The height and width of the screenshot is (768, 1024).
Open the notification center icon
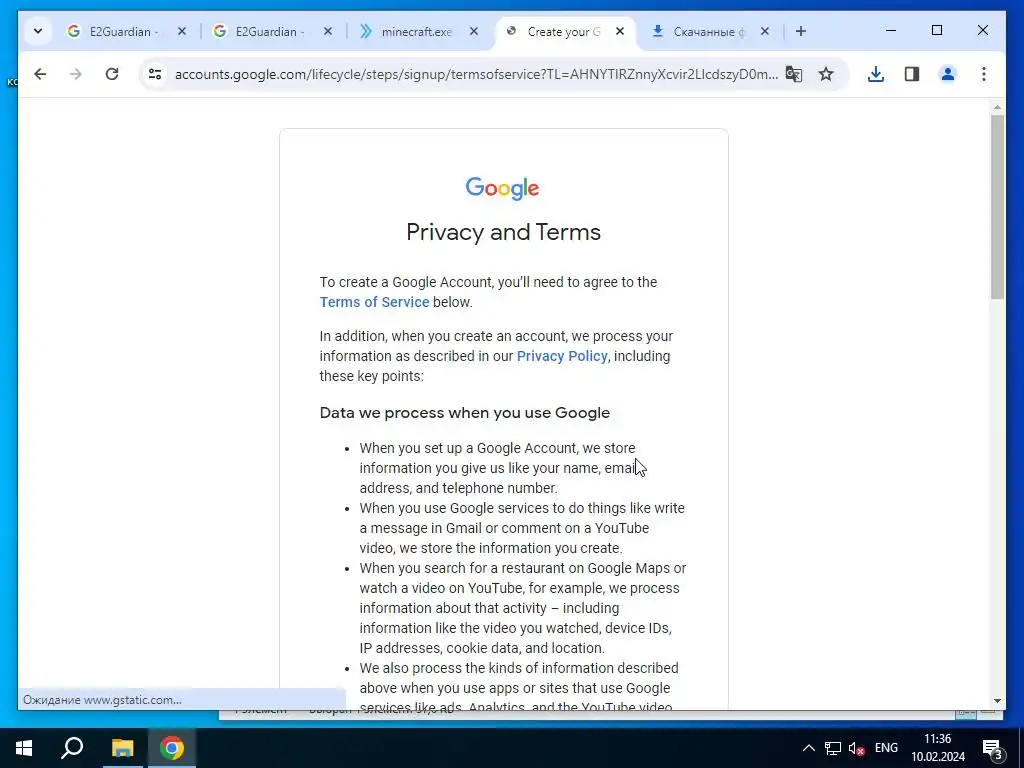[993, 748]
